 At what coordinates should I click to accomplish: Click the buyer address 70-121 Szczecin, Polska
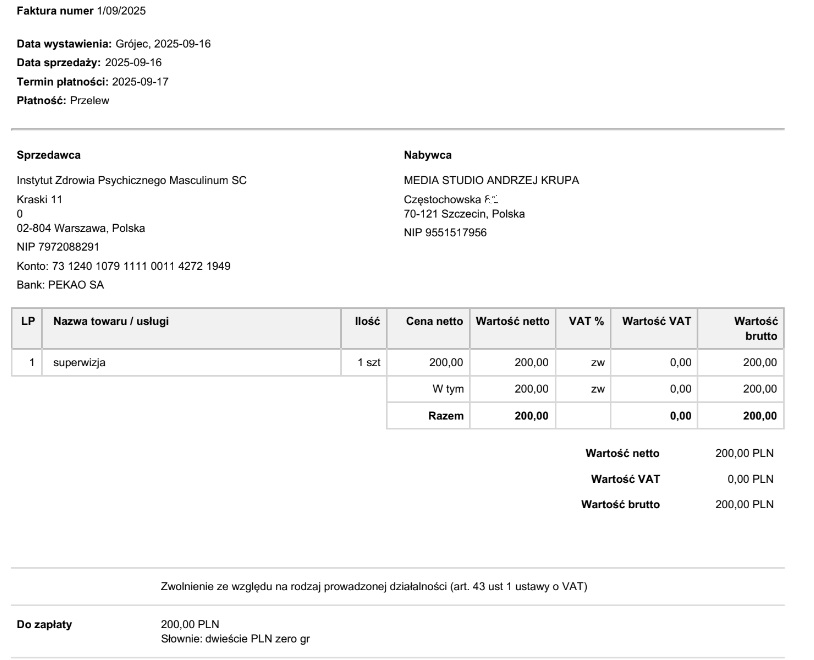coord(464,214)
